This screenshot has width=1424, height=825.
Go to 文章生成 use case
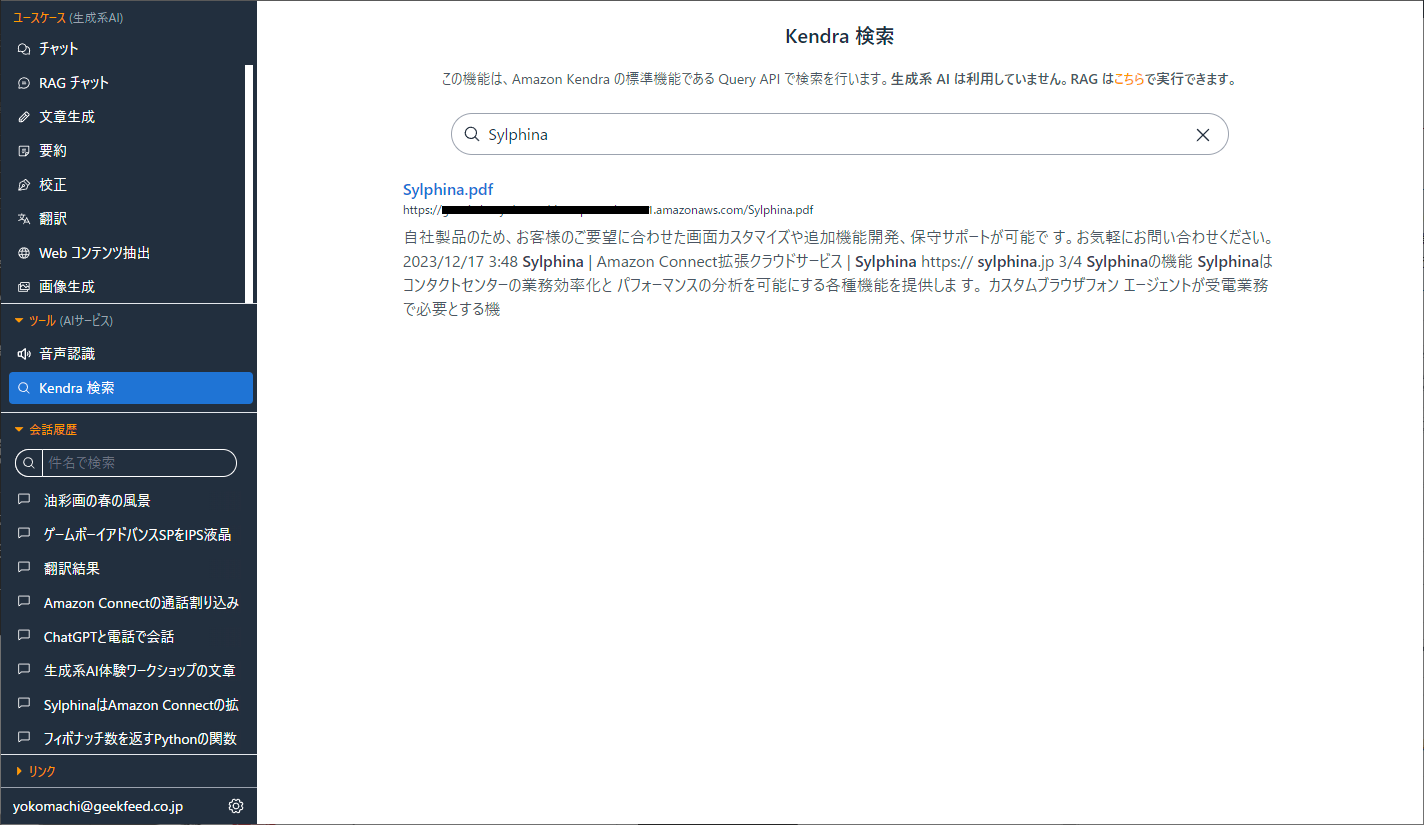click(127, 117)
